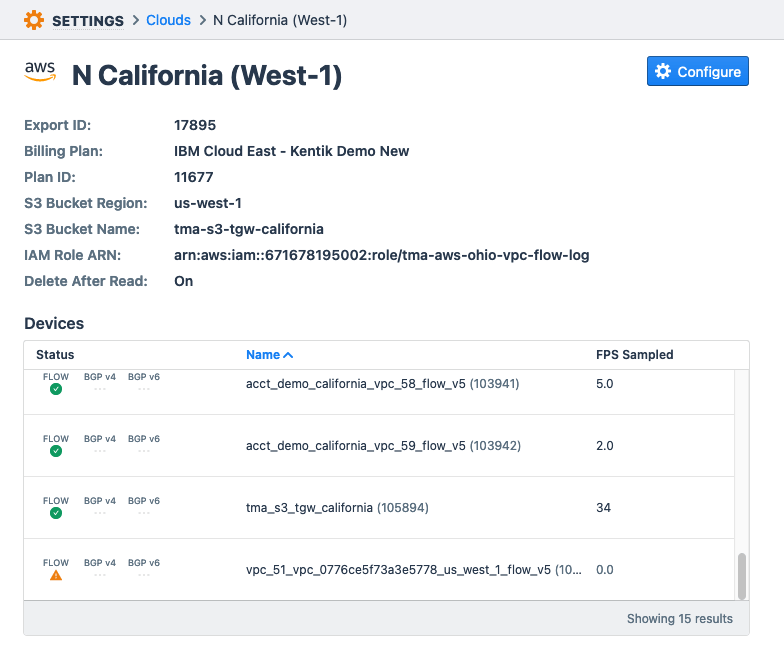The height and width of the screenshot is (649, 784).
Task: Click the Export ID label
Action: pyautogui.click(x=58, y=125)
